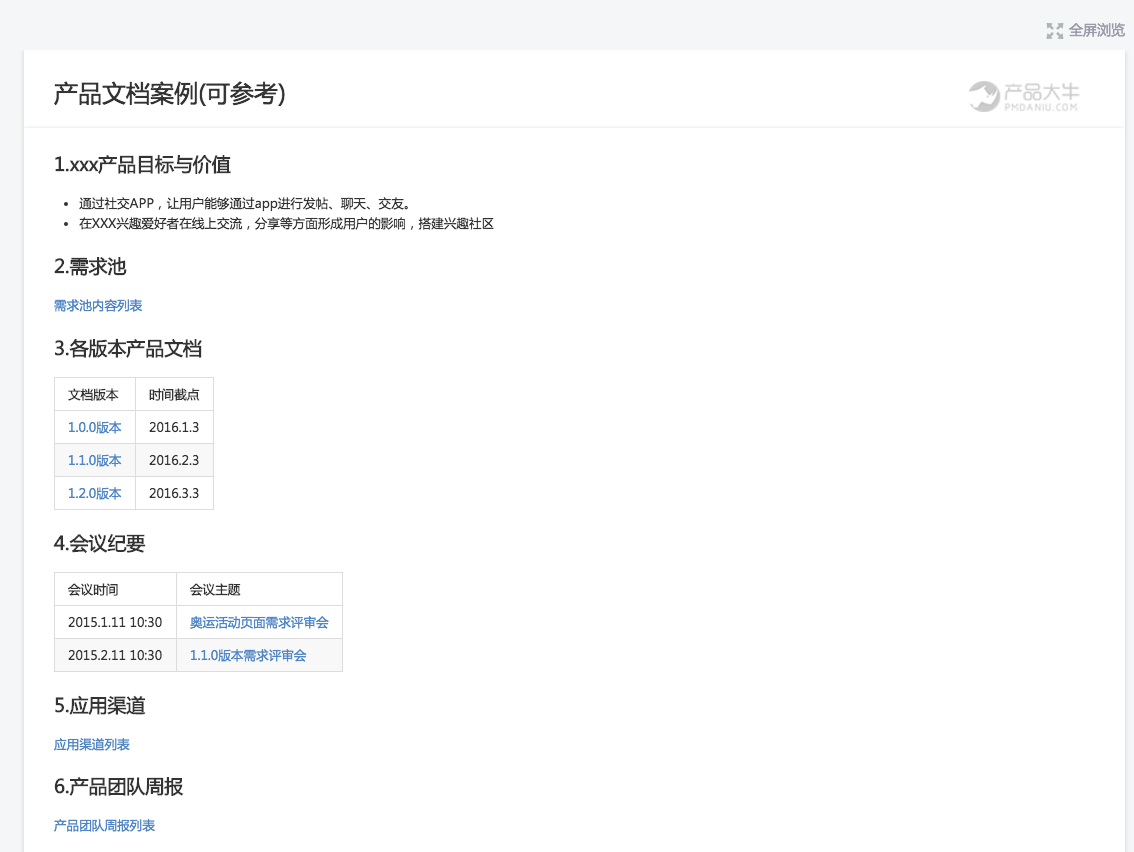Click the 2016.2.3 date cell

[x=174, y=460]
